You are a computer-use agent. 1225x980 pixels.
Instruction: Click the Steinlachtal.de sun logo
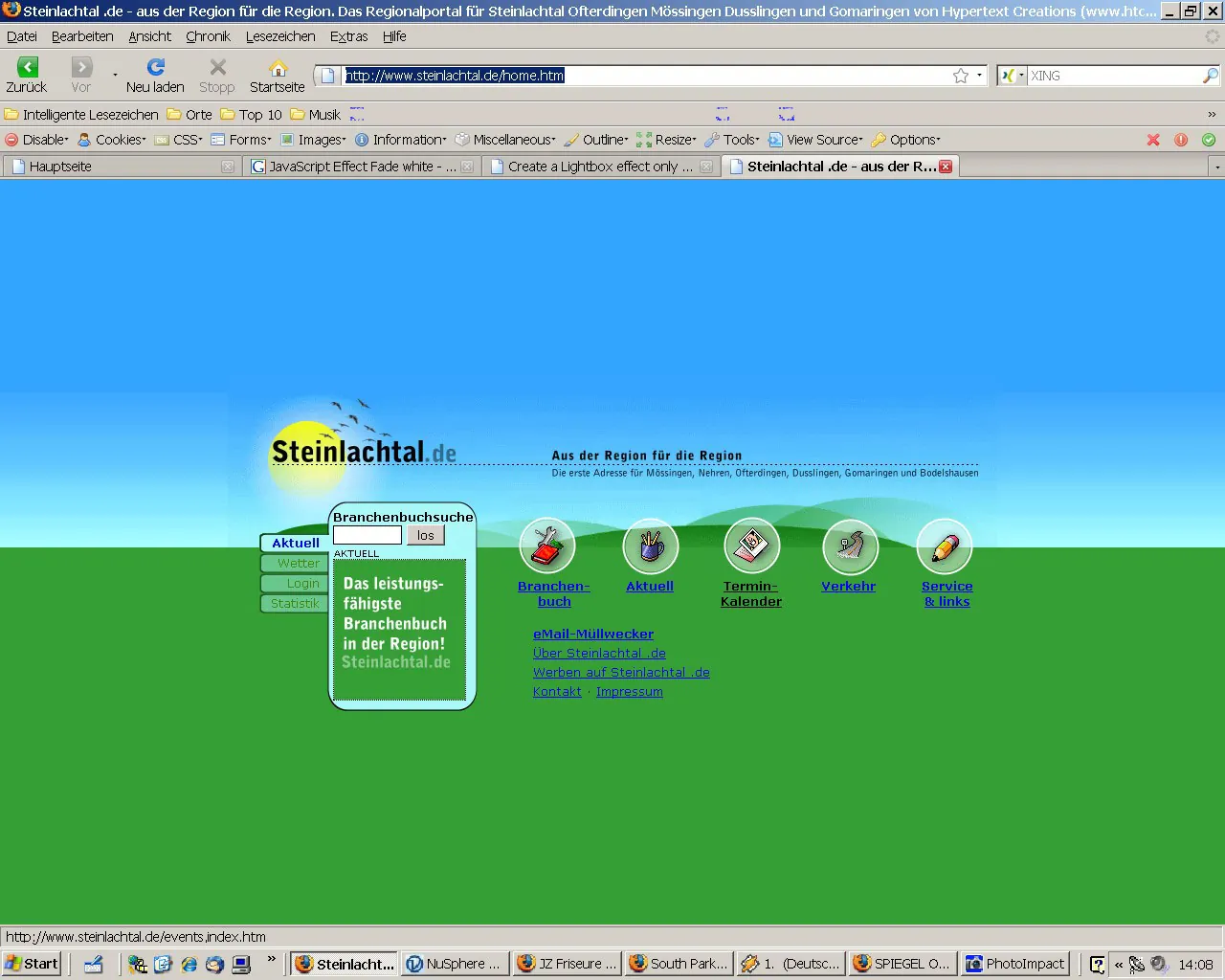pyautogui.click(x=364, y=450)
